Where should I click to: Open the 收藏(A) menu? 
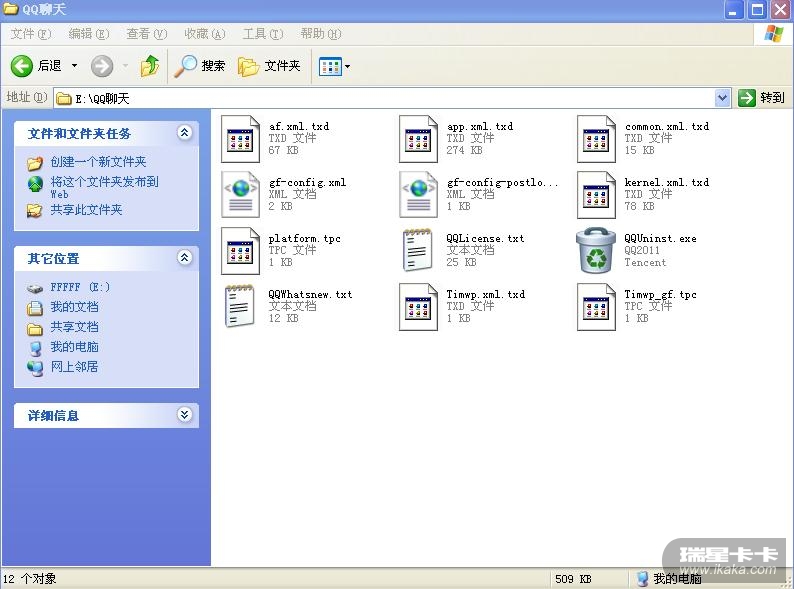(x=205, y=34)
